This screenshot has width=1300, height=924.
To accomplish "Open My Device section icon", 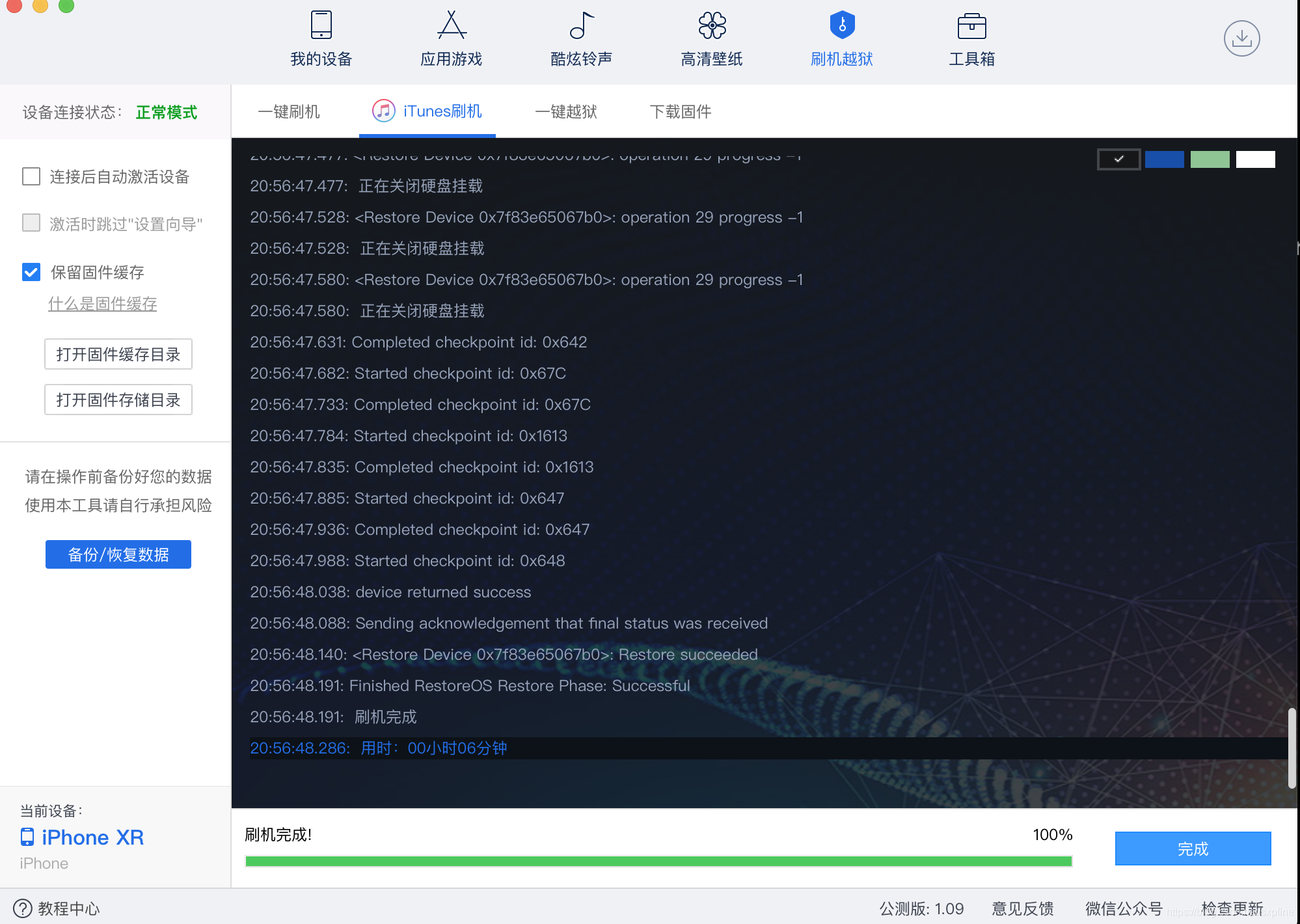I will click(x=321, y=26).
